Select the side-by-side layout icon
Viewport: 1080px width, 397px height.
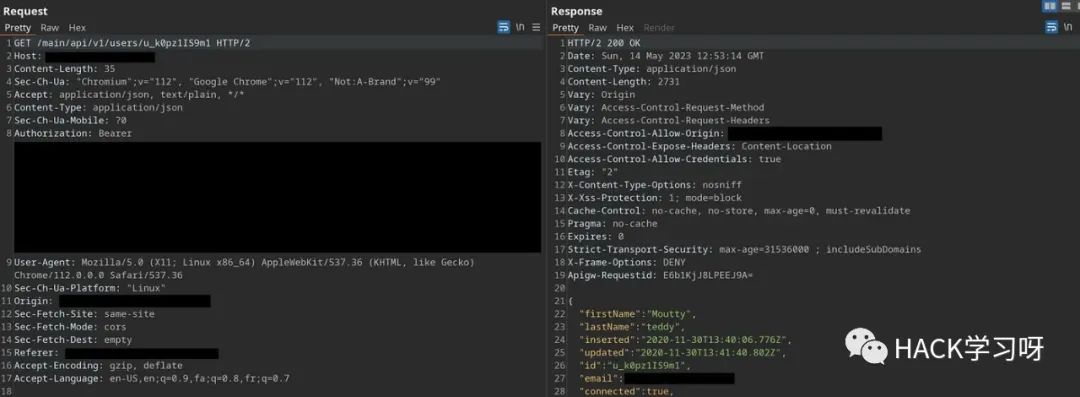tap(1050, 6)
